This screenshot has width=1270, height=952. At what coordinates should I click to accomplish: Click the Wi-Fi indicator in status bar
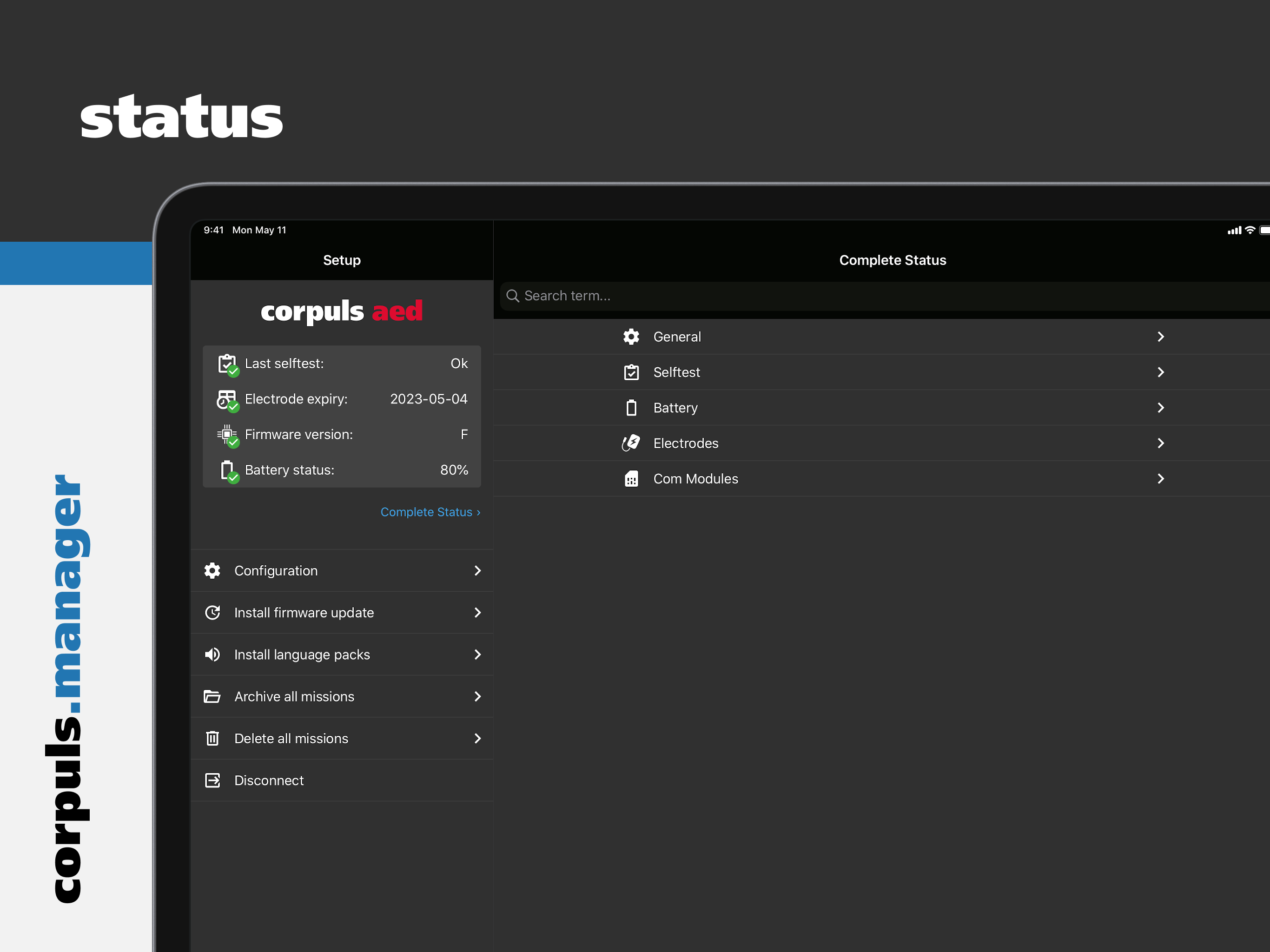pyautogui.click(x=1250, y=230)
